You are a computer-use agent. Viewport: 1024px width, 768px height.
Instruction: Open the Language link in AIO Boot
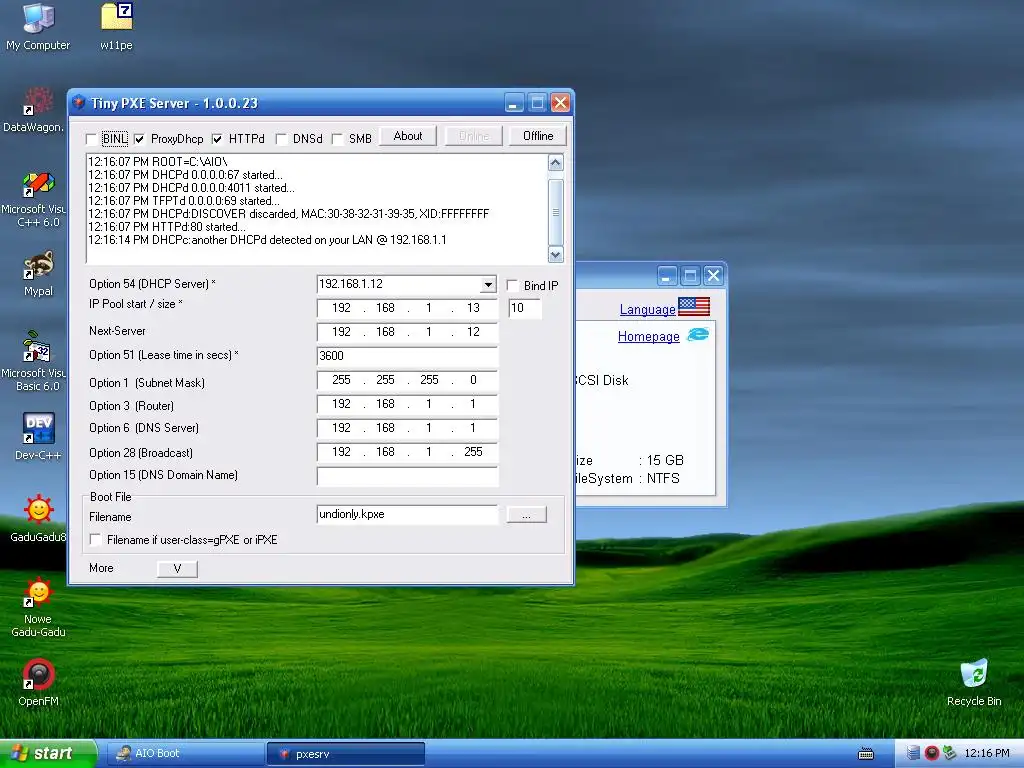point(647,310)
